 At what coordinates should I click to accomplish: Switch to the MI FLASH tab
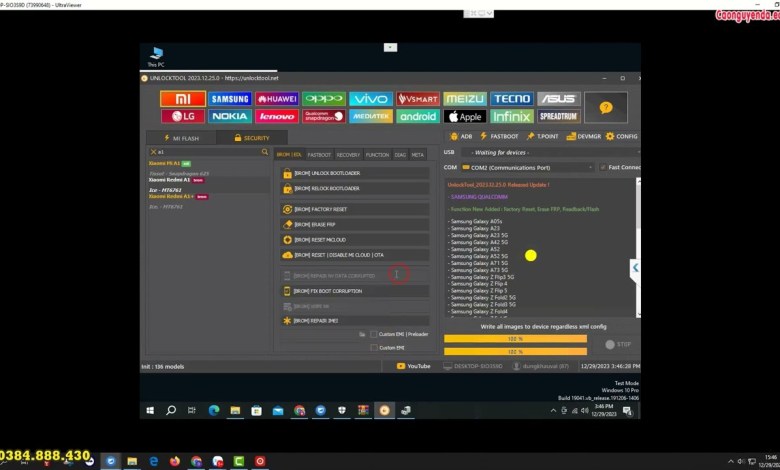182,138
